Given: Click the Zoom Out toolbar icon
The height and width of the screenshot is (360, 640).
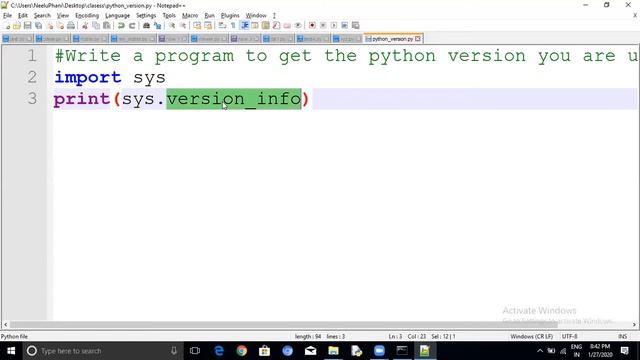Looking at the screenshot, I should 183,25.
